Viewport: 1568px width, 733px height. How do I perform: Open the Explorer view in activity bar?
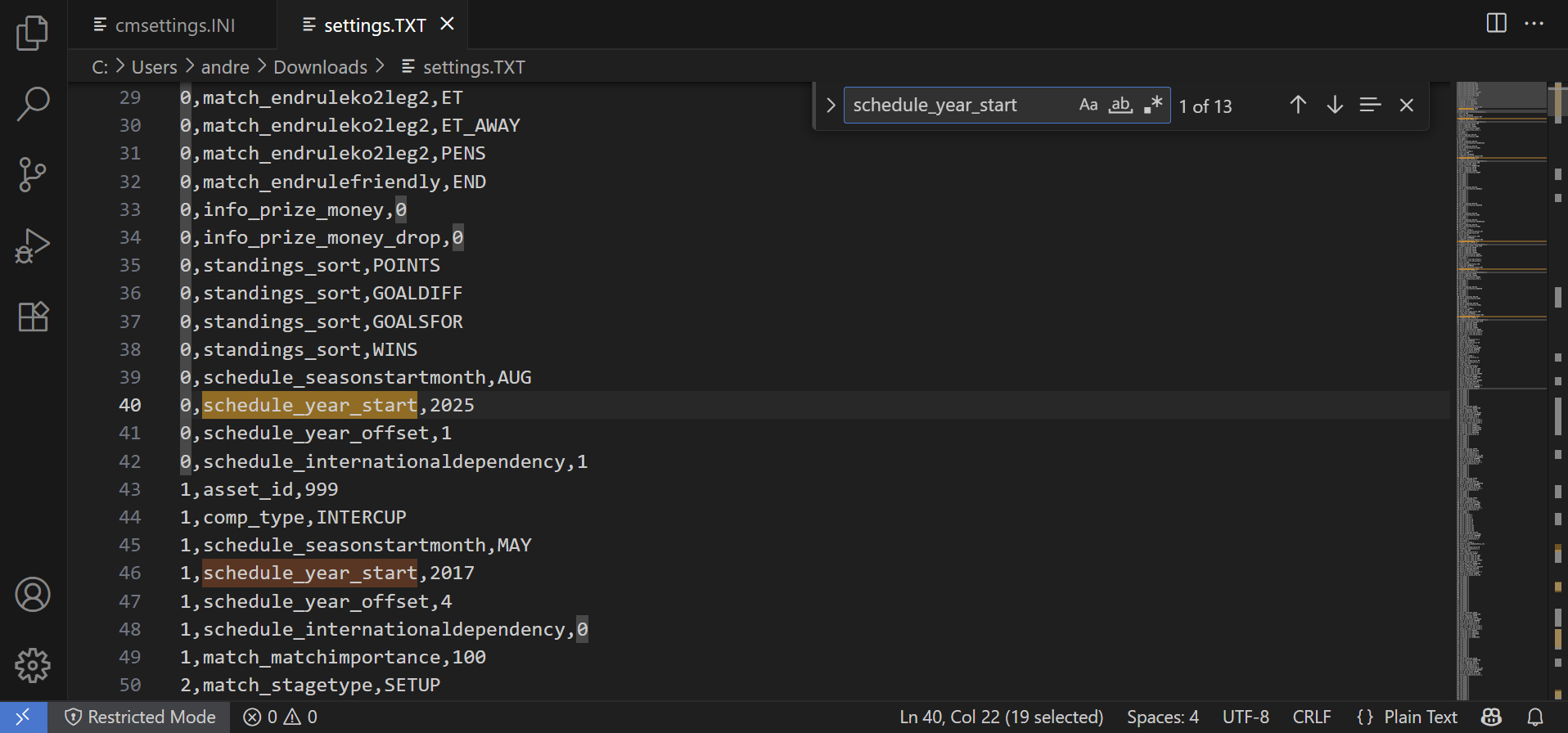[33, 33]
